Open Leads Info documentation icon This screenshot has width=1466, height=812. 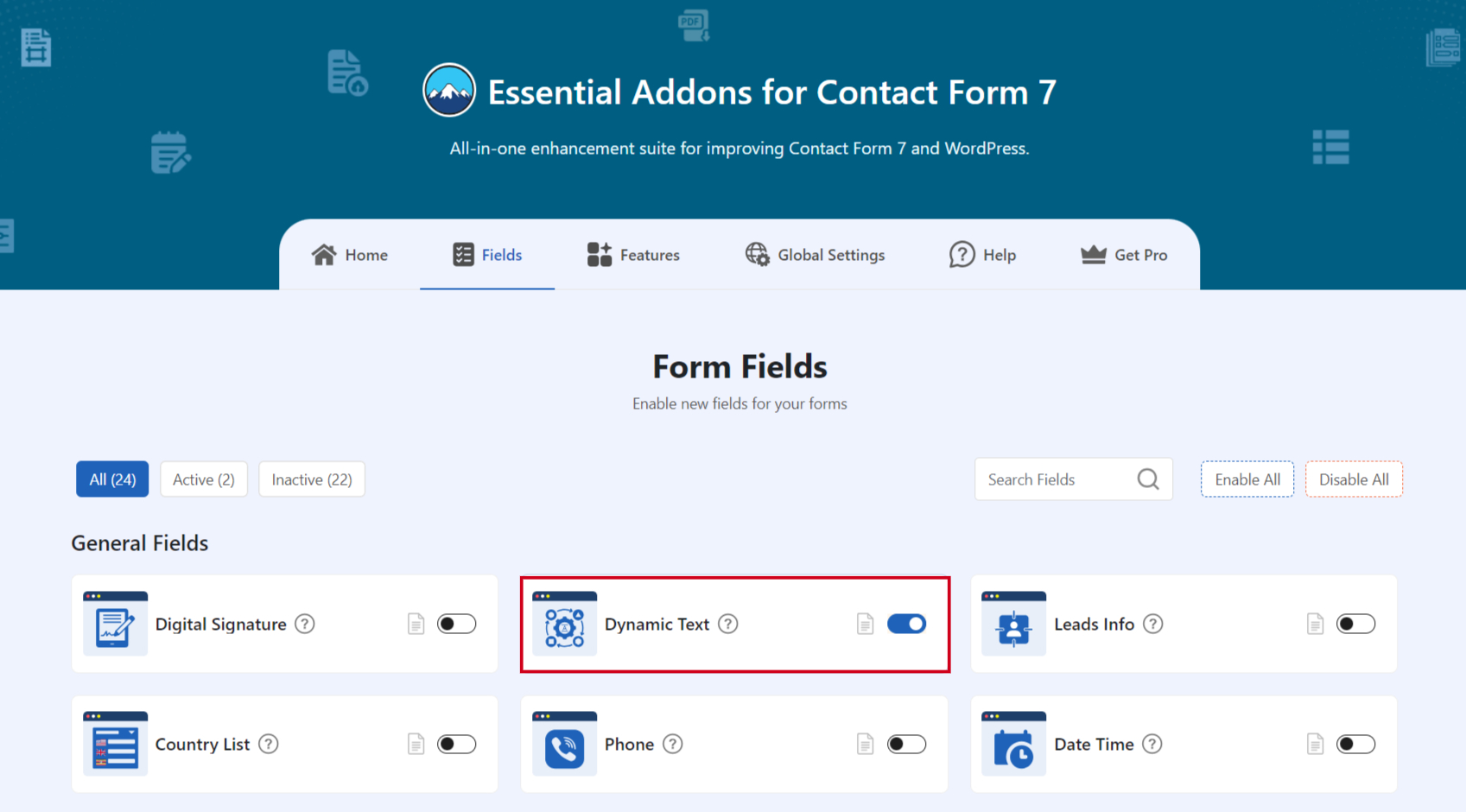click(x=1315, y=624)
